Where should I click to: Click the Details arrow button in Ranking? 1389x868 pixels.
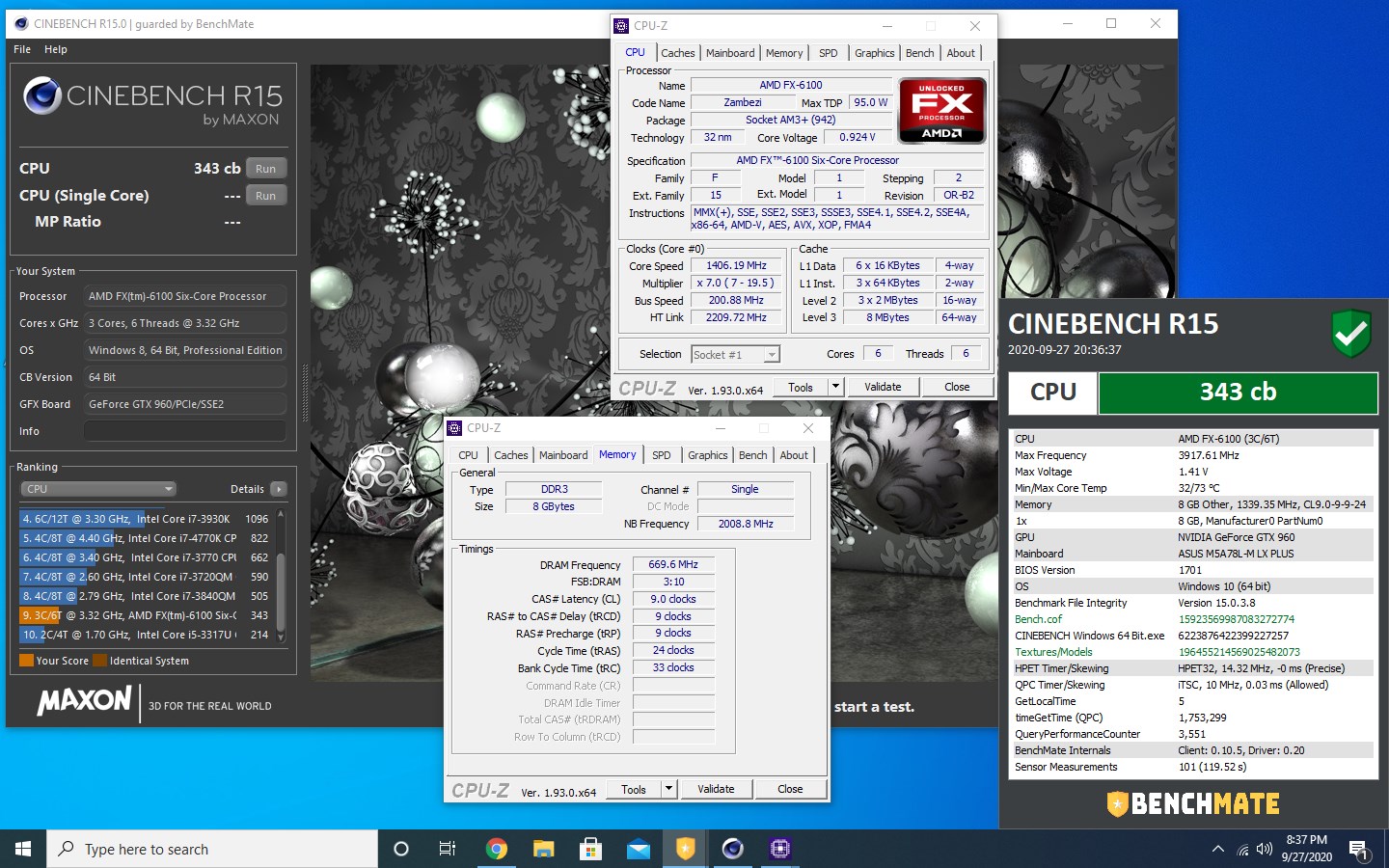tap(279, 489)
